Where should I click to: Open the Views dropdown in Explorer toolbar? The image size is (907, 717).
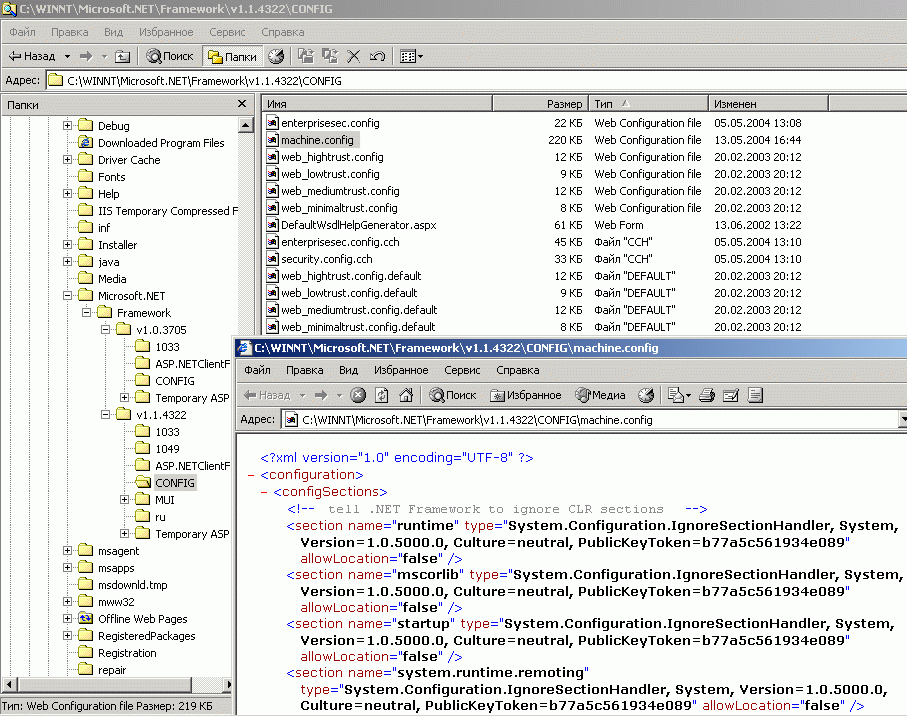point(411,57)
